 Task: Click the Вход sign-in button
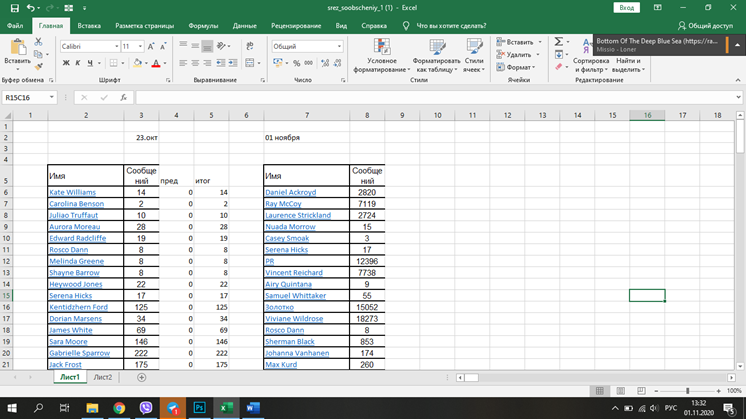click(626, 8)
